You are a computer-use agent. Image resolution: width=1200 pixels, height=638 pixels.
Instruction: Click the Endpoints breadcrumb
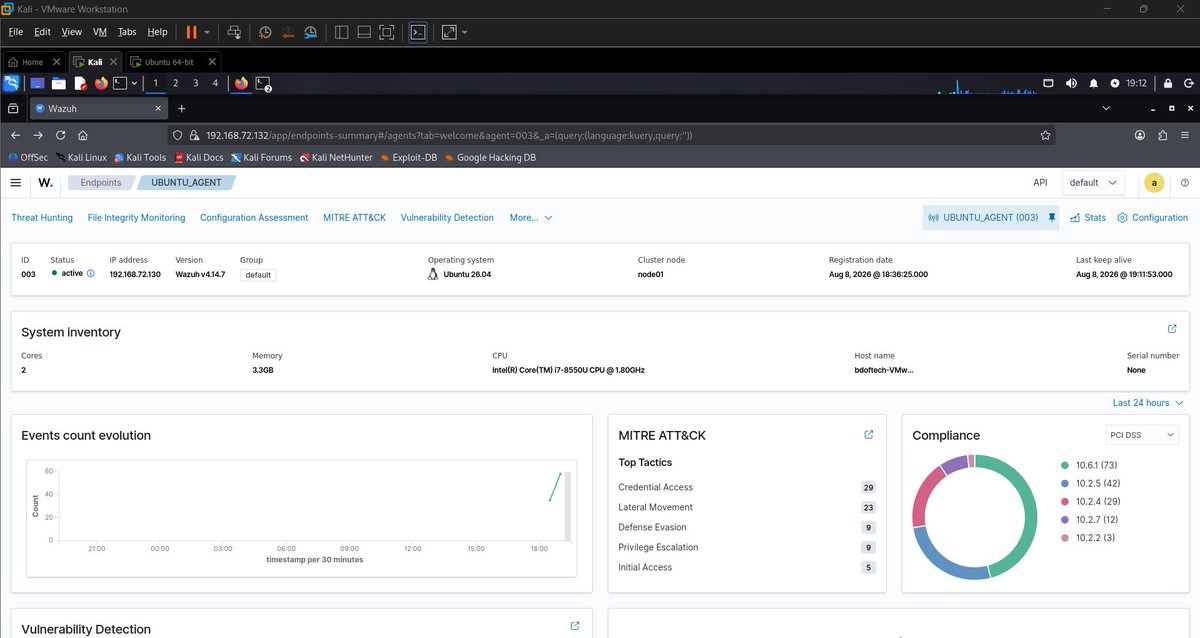pyautogui.click(x=101, y=183)
